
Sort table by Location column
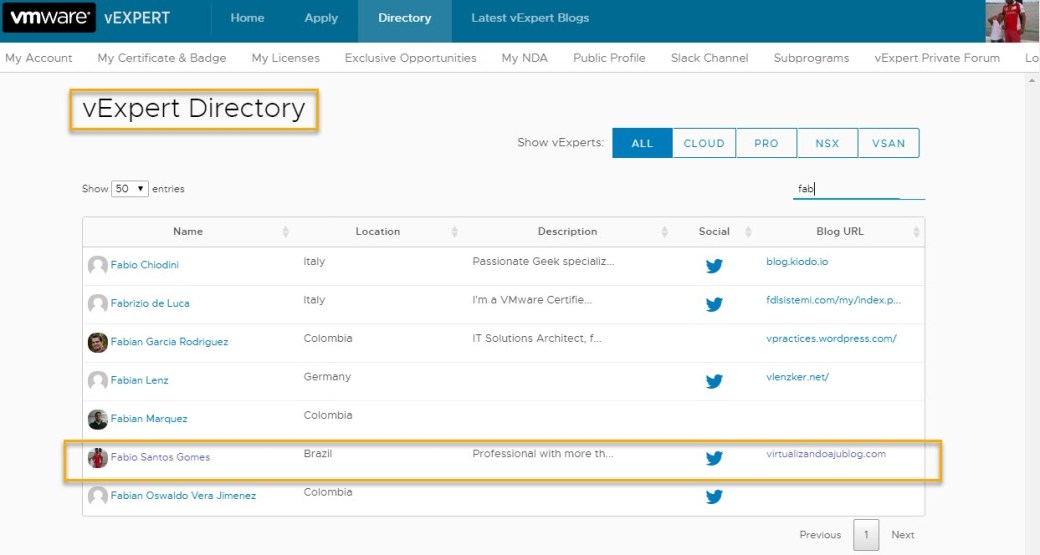pos(378,231)
